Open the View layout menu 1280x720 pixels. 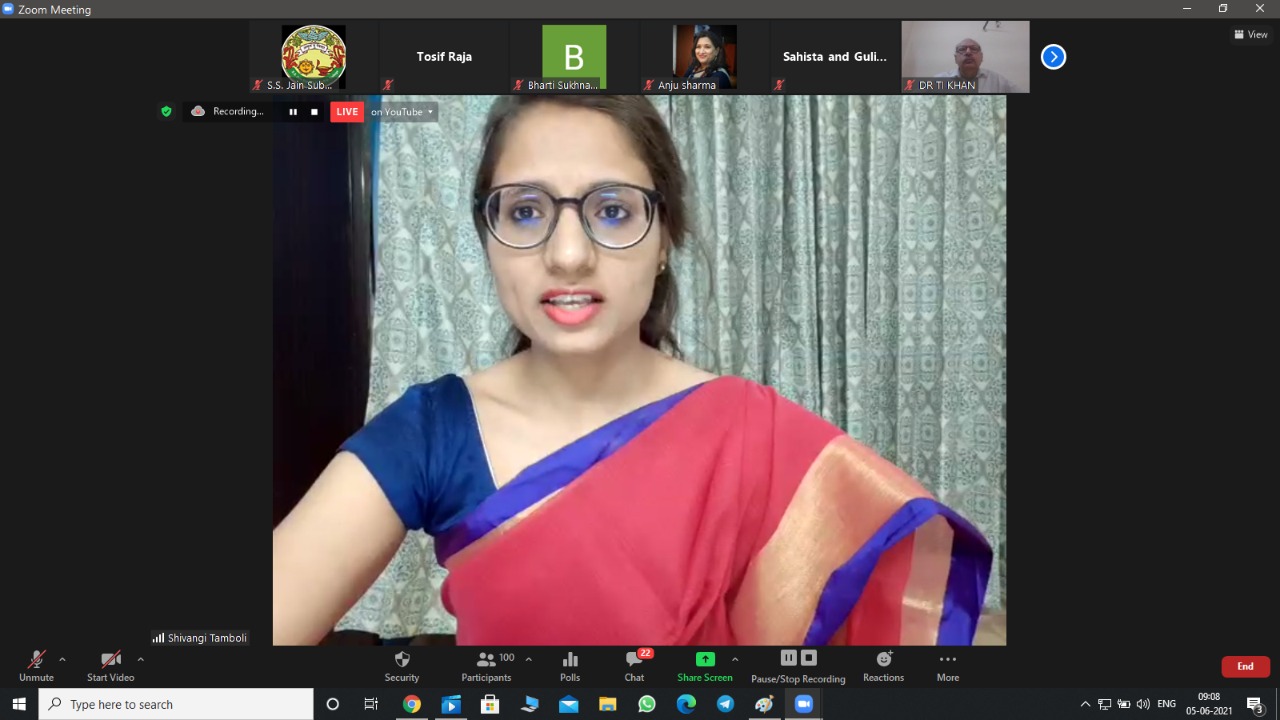point(1251,35)
